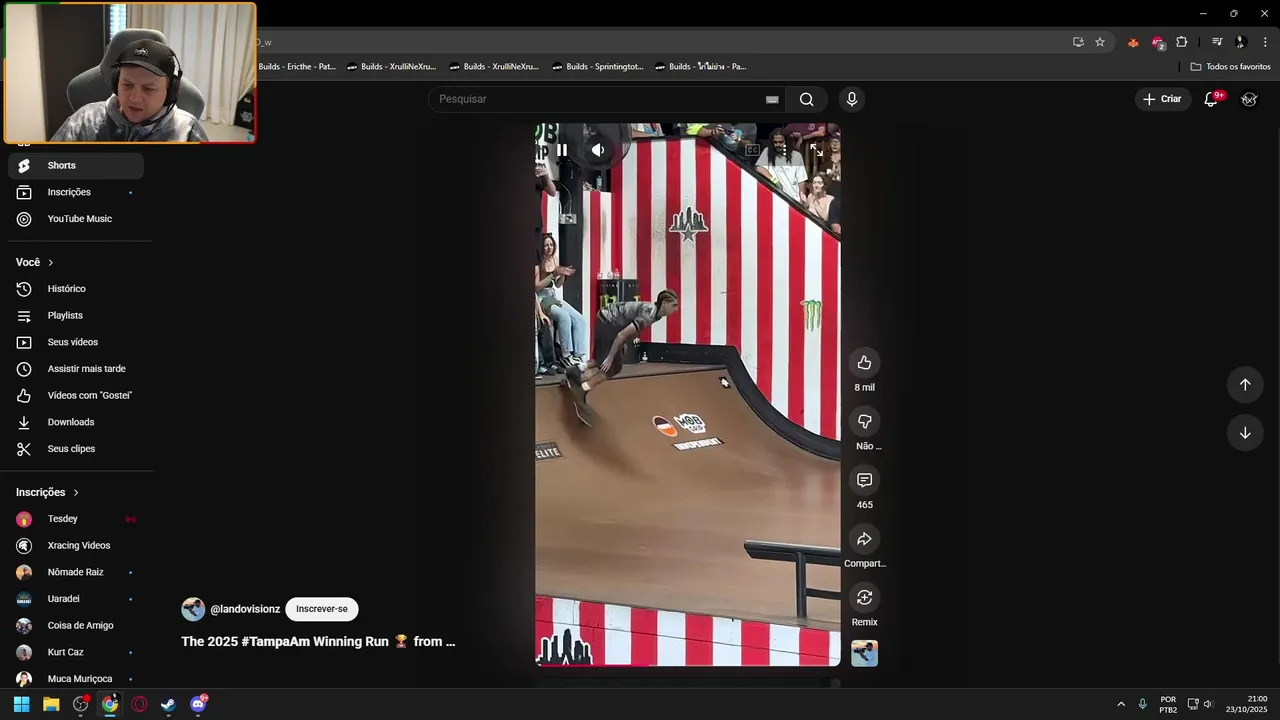
Task: Open the Remix option
Action: [865, 597]
